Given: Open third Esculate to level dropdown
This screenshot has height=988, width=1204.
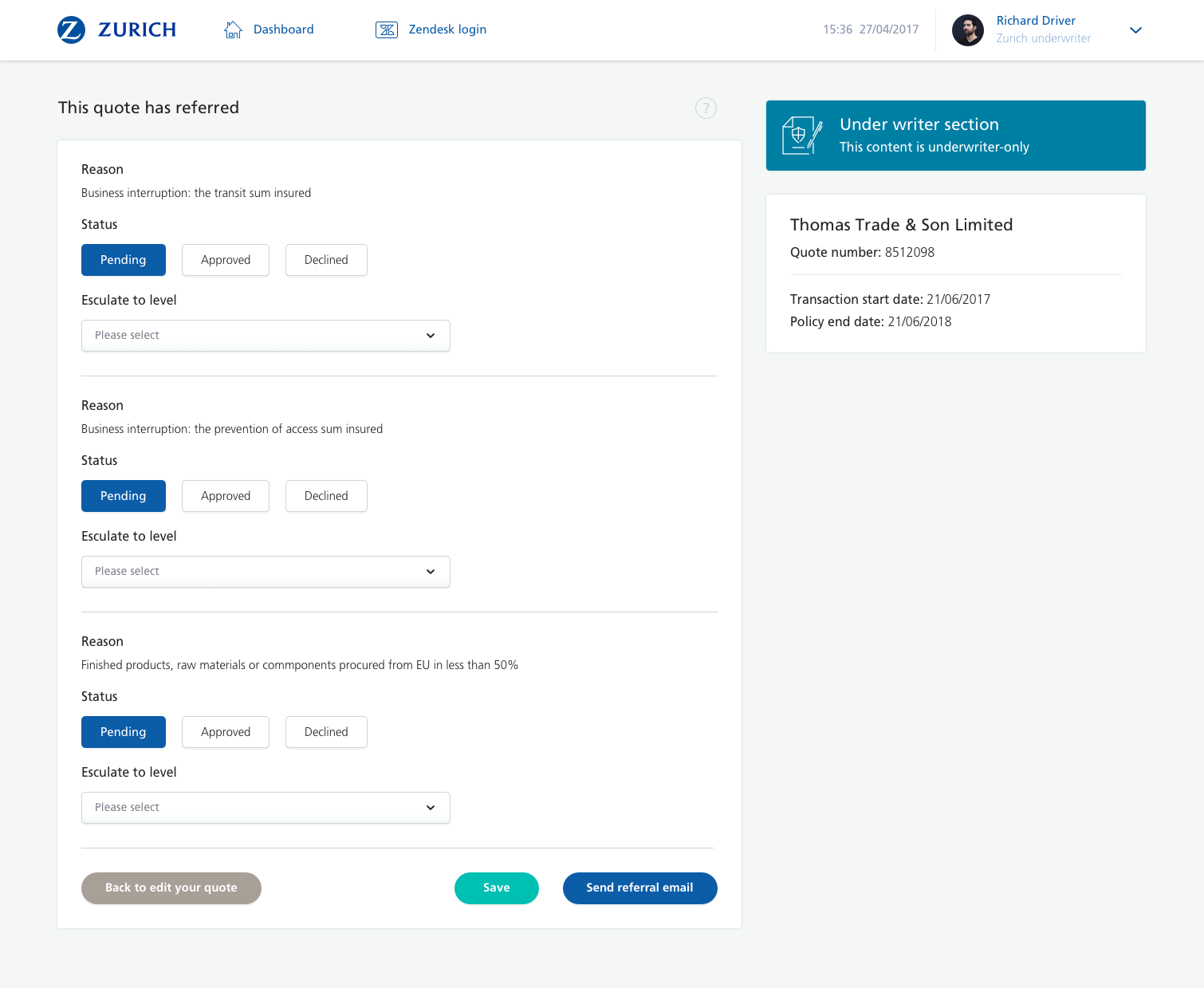Looking at the screenshot, I should (x=266, y=808).
